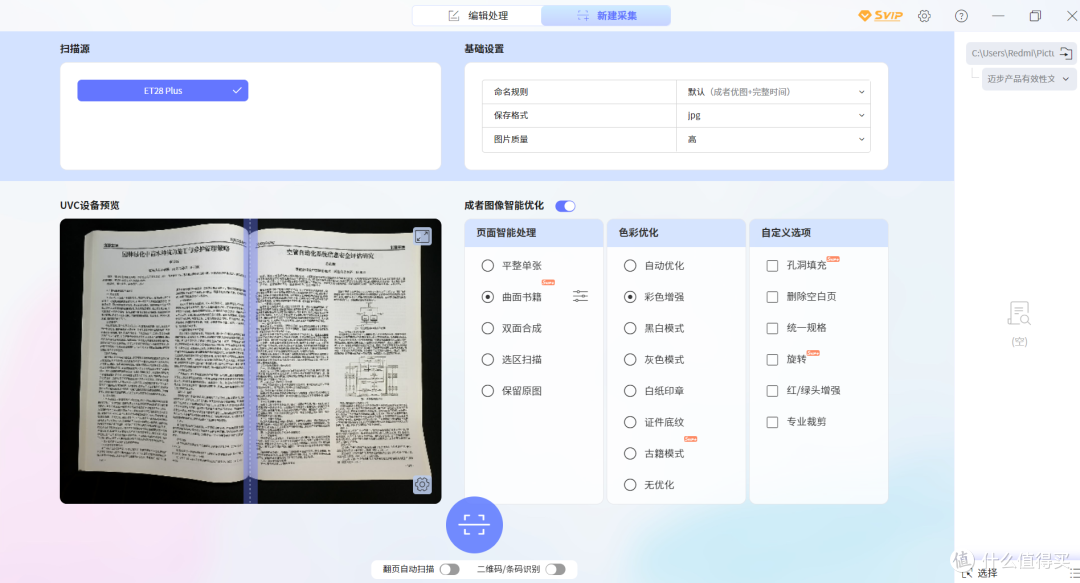
Task: Check the 统一规格 checkbox
Action: pyautogui.click(x=772, y=328)
